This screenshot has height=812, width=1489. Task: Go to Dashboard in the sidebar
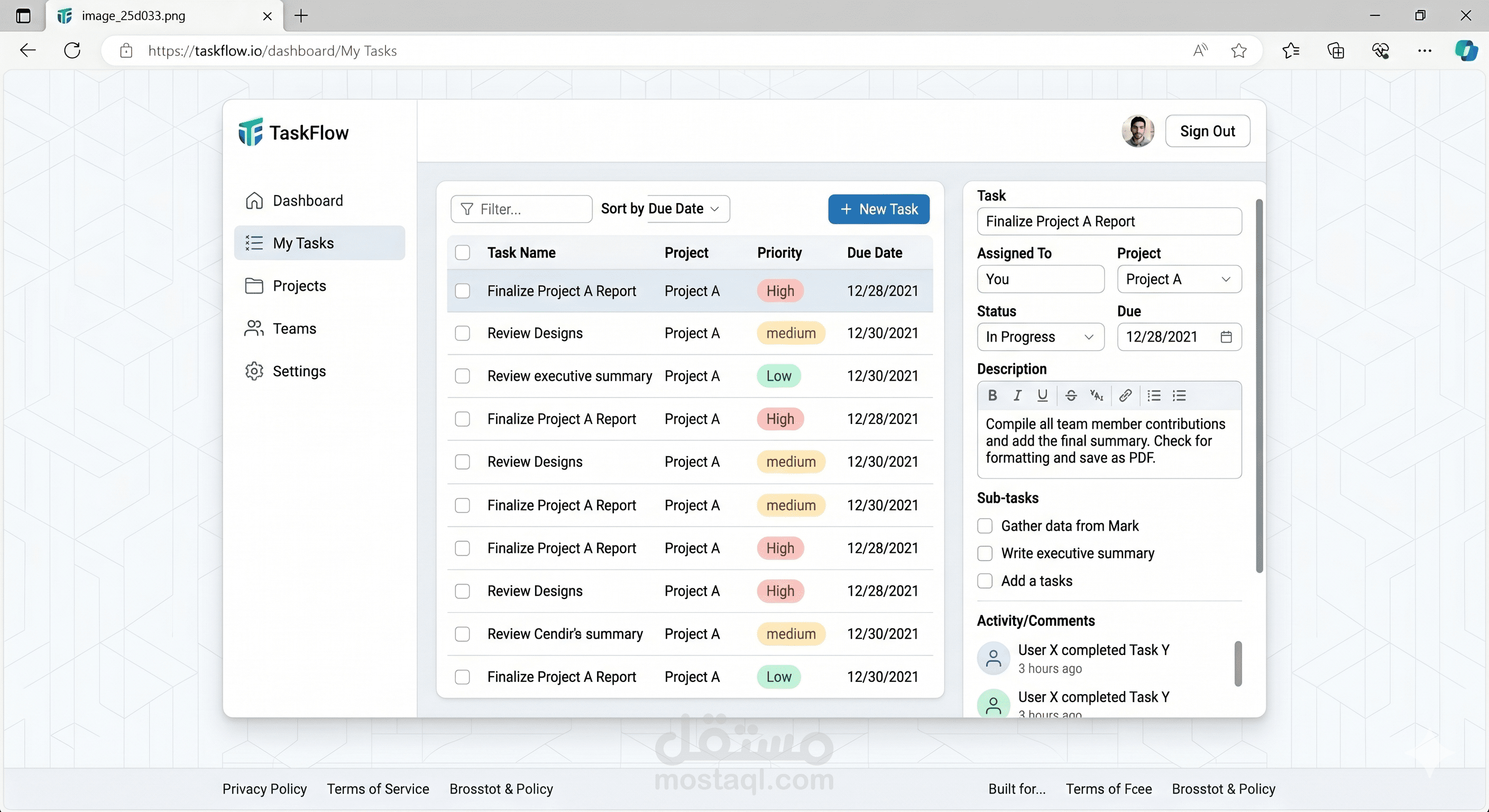pos(319,200)
